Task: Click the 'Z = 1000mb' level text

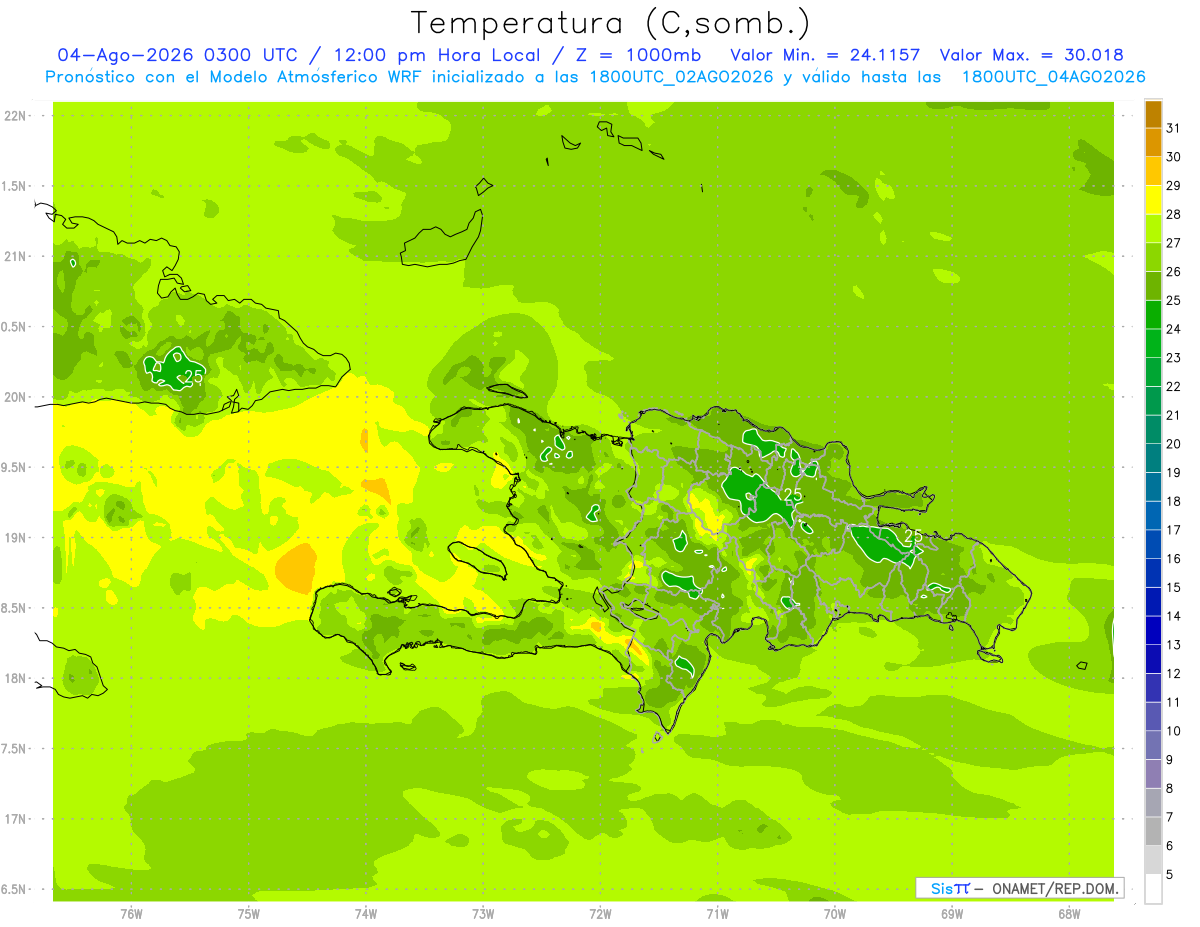Action: 640,55
